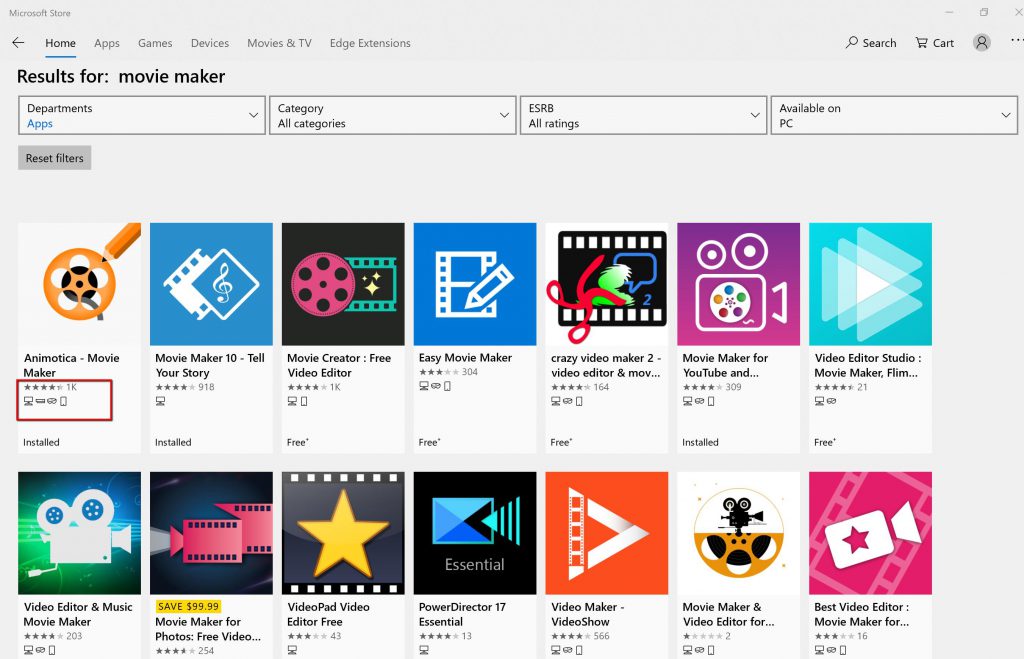Viewport: 1024px width, 659px height.
Task: Open the Departments filter dropdown
Action: tap(140, 114)
